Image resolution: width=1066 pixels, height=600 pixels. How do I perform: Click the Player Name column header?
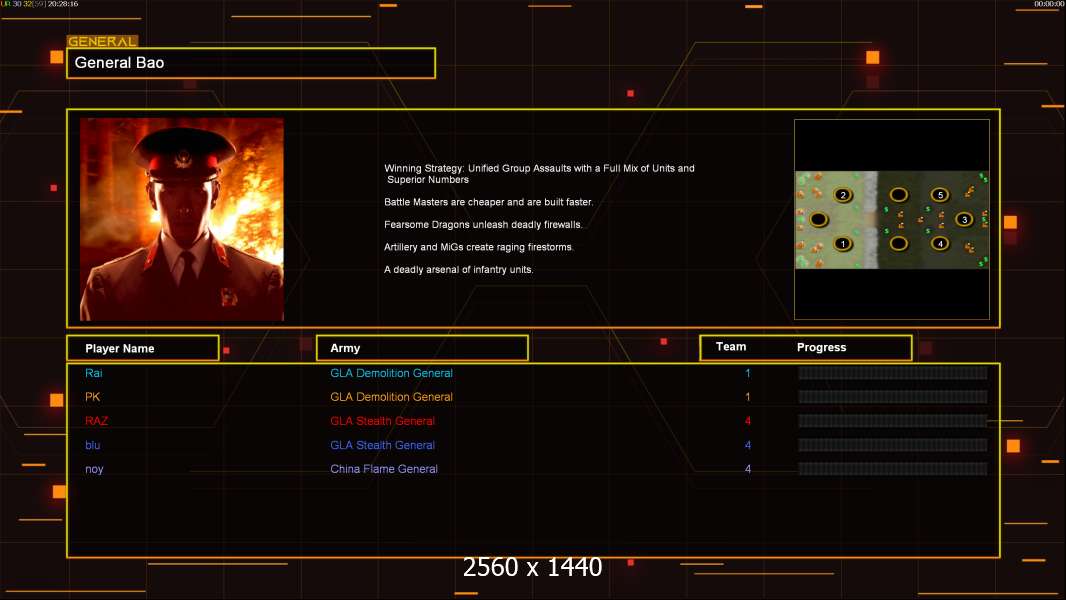(x=143, y=348)
